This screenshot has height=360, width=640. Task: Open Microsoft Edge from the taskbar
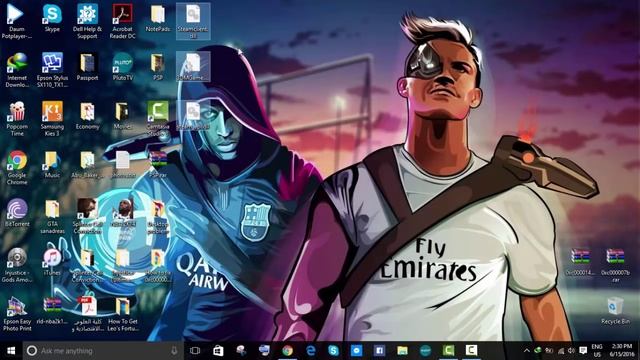click(x=310, y=351)
